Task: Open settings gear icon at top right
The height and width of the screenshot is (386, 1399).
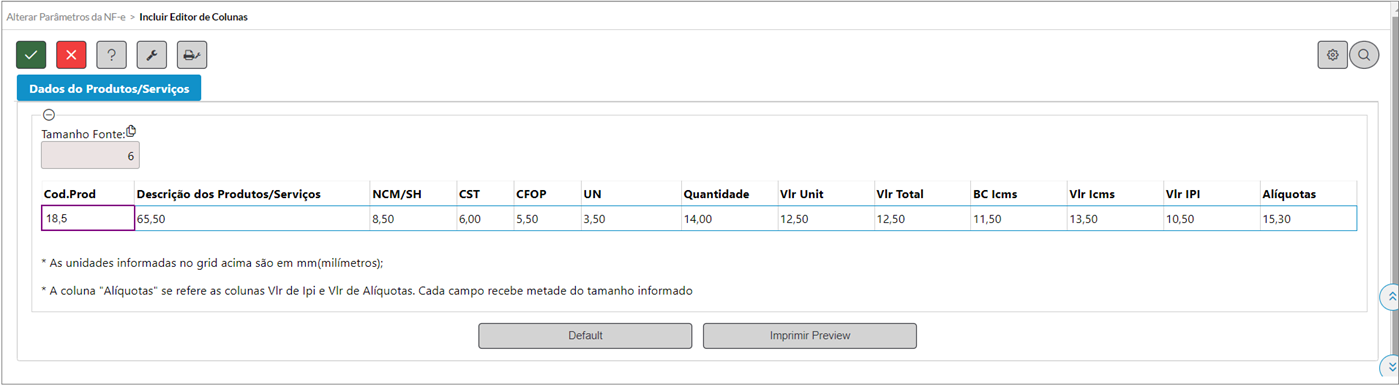Action: (1333, 55)
